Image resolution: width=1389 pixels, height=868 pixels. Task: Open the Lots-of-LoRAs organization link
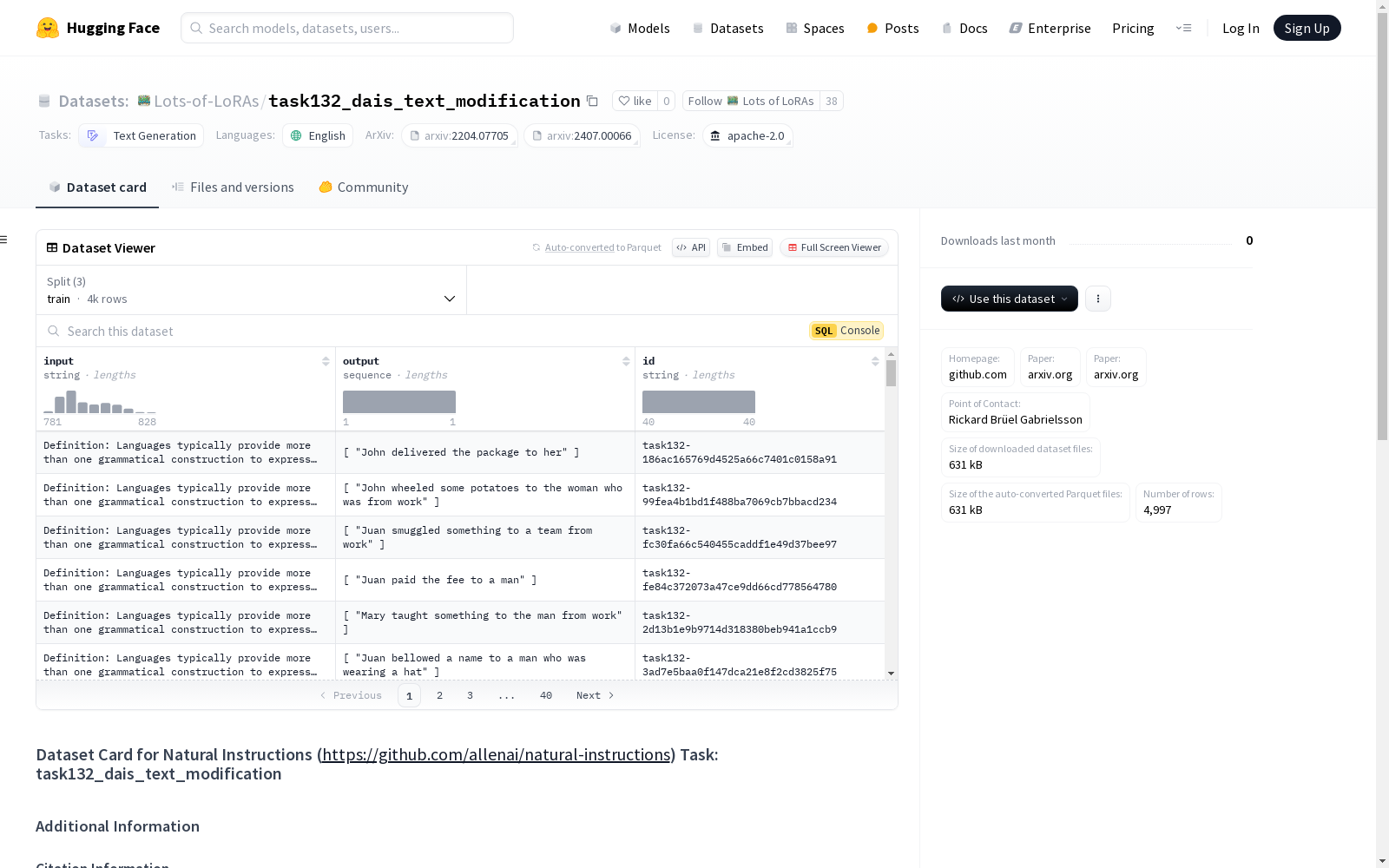206,101
